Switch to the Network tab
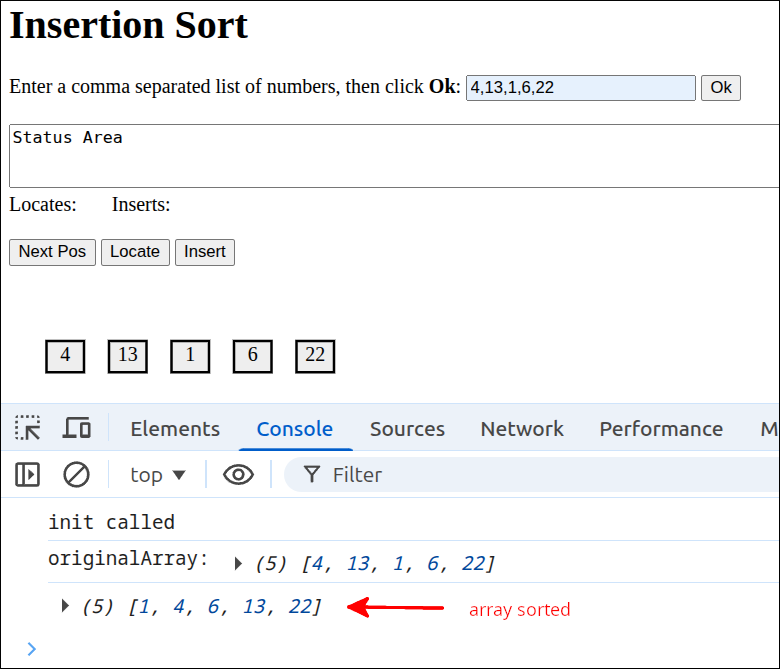 [522, 429]
